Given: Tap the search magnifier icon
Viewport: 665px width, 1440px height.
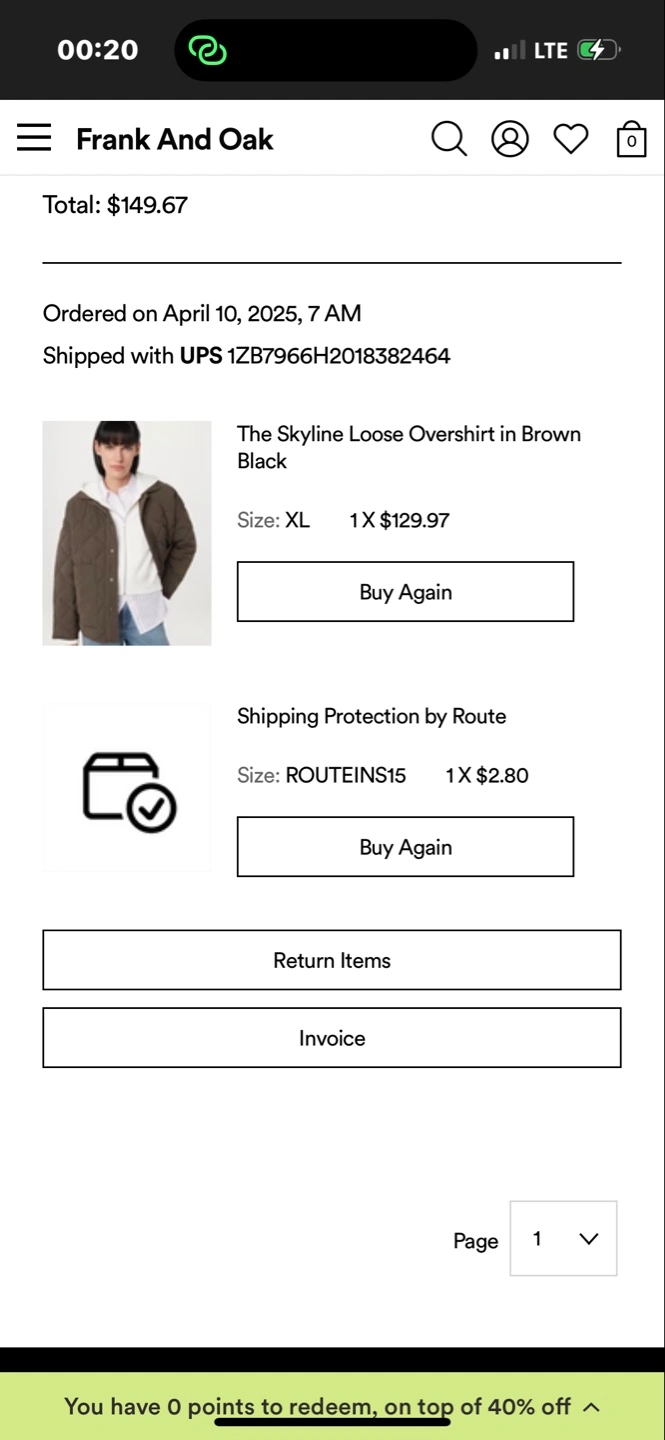Looking at the screenshot, I should [449, 139].
